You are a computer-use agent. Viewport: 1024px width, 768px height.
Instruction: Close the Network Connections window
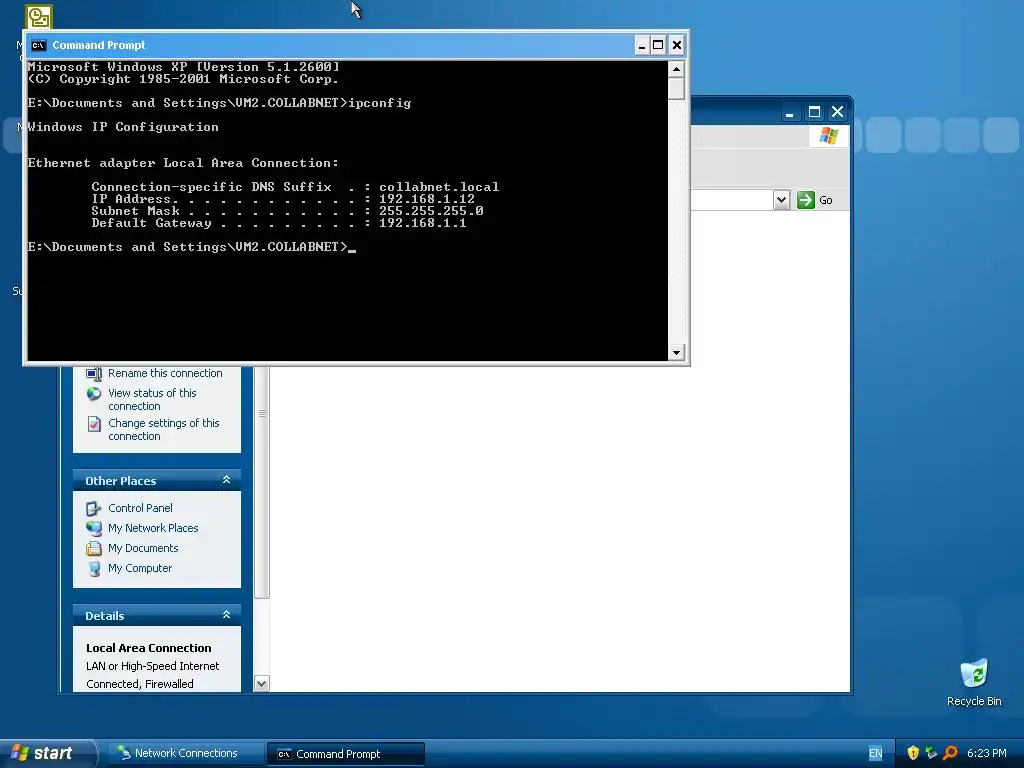837,112
